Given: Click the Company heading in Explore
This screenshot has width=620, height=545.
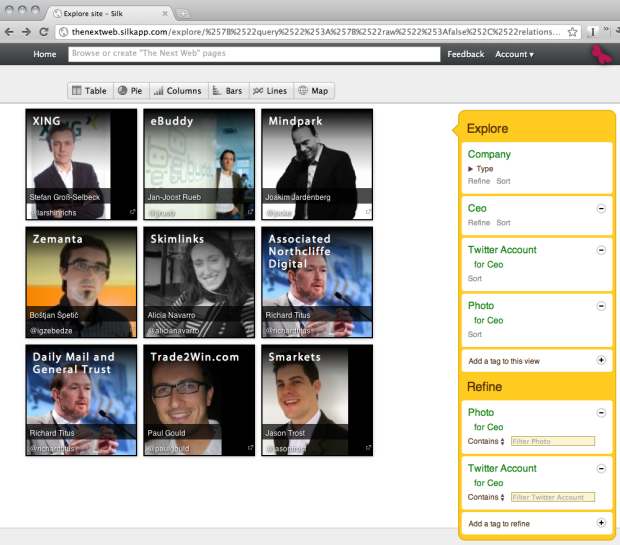Looking at the screenshot, I should (x=489, y=154).
